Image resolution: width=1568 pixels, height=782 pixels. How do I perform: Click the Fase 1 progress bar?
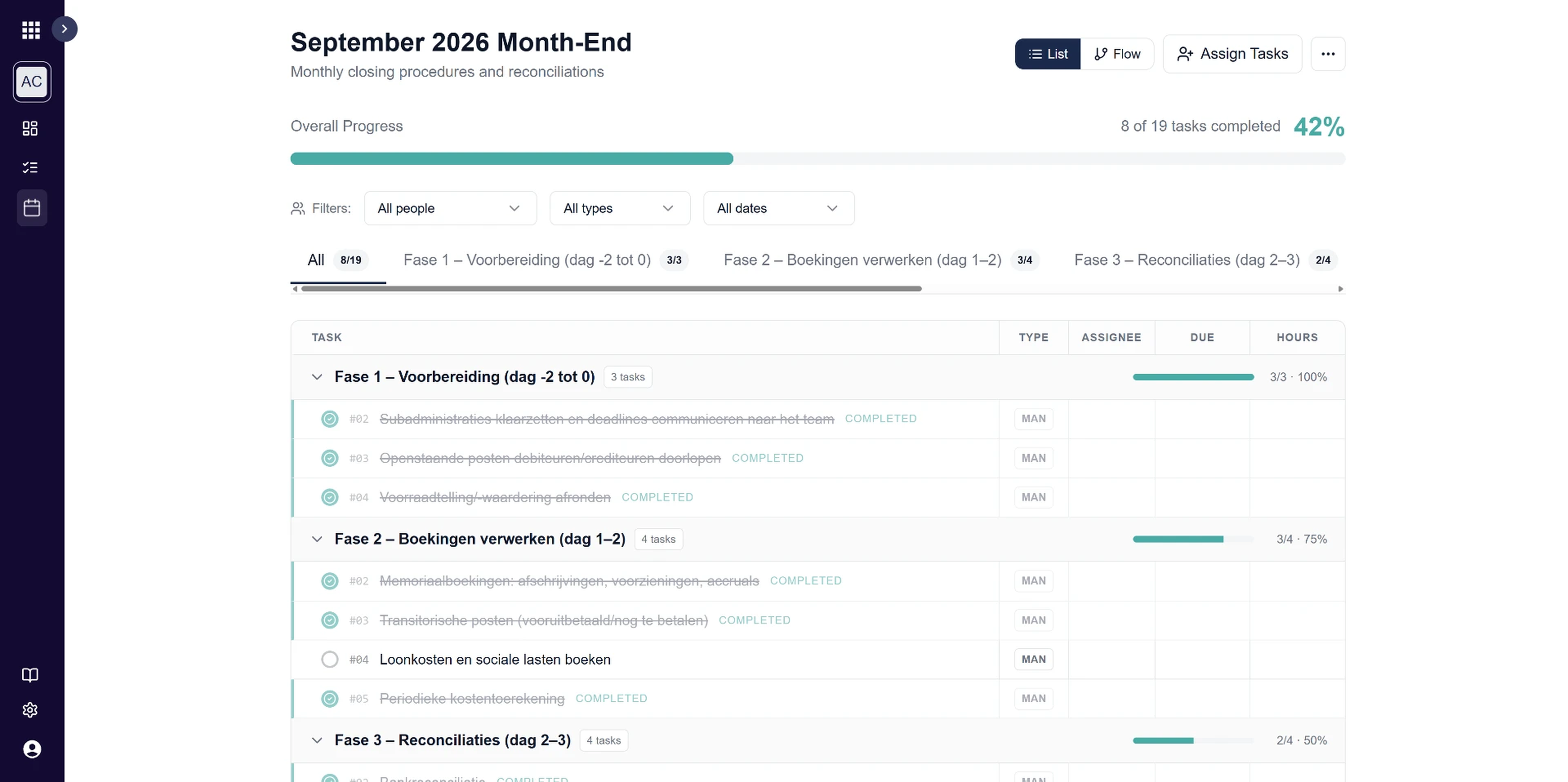tap(1193, 377)
